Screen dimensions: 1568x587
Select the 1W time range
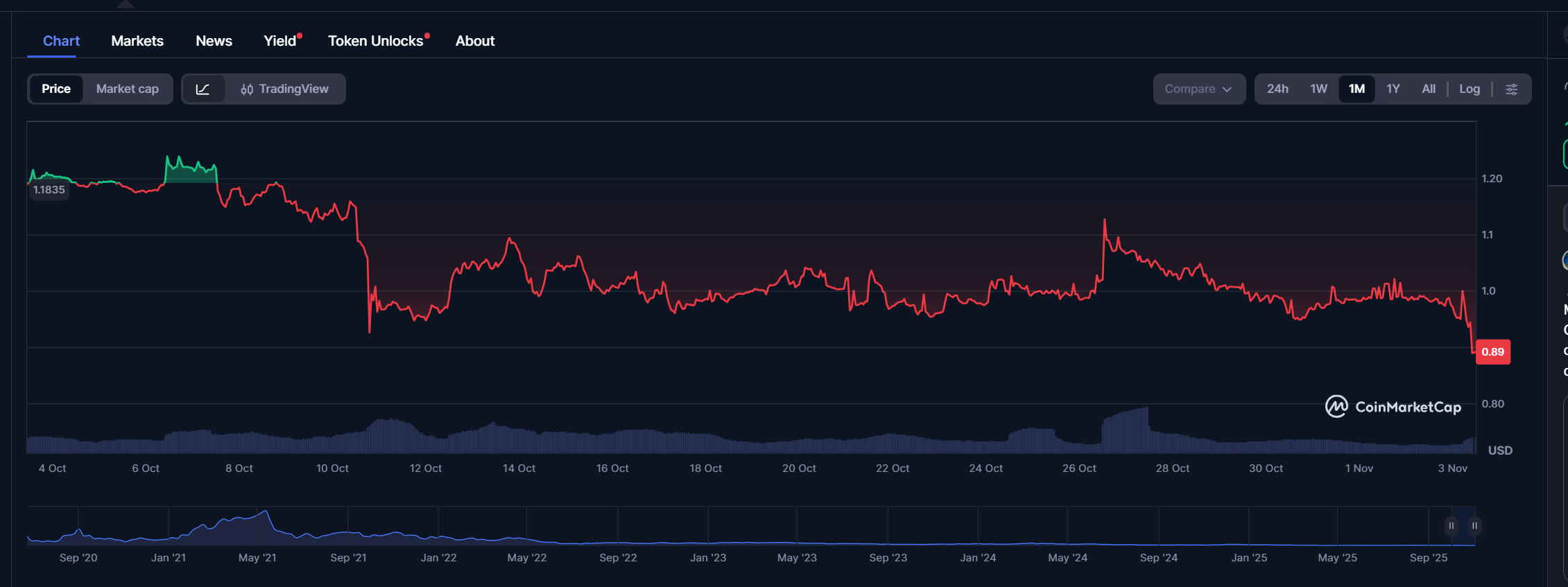click(1318, 89)
